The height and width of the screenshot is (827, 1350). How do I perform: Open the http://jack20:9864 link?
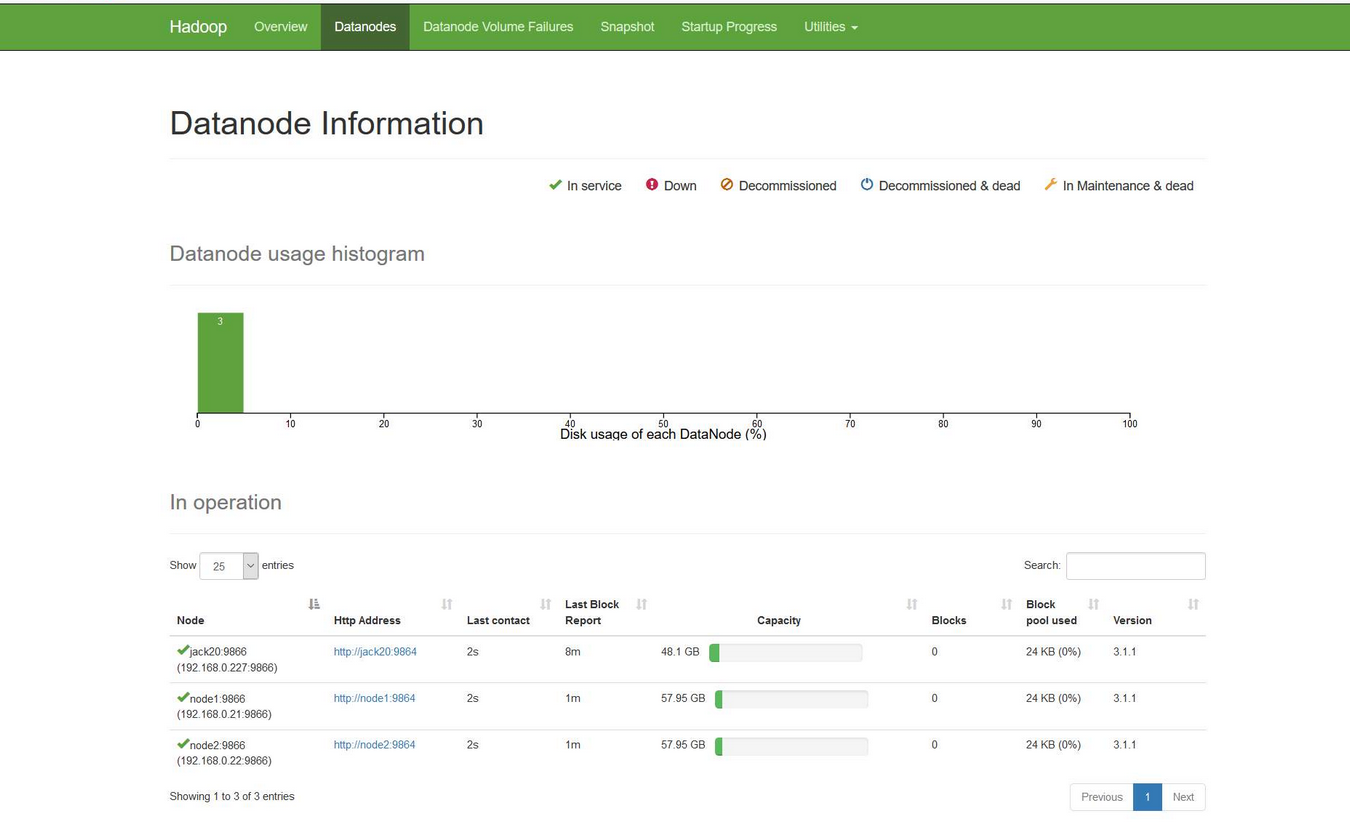click(375, 652)
